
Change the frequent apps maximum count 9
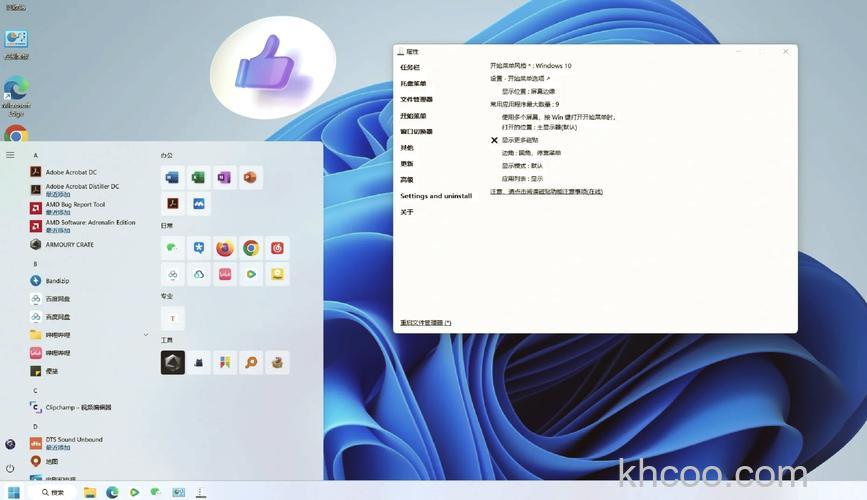pos(524,104)
